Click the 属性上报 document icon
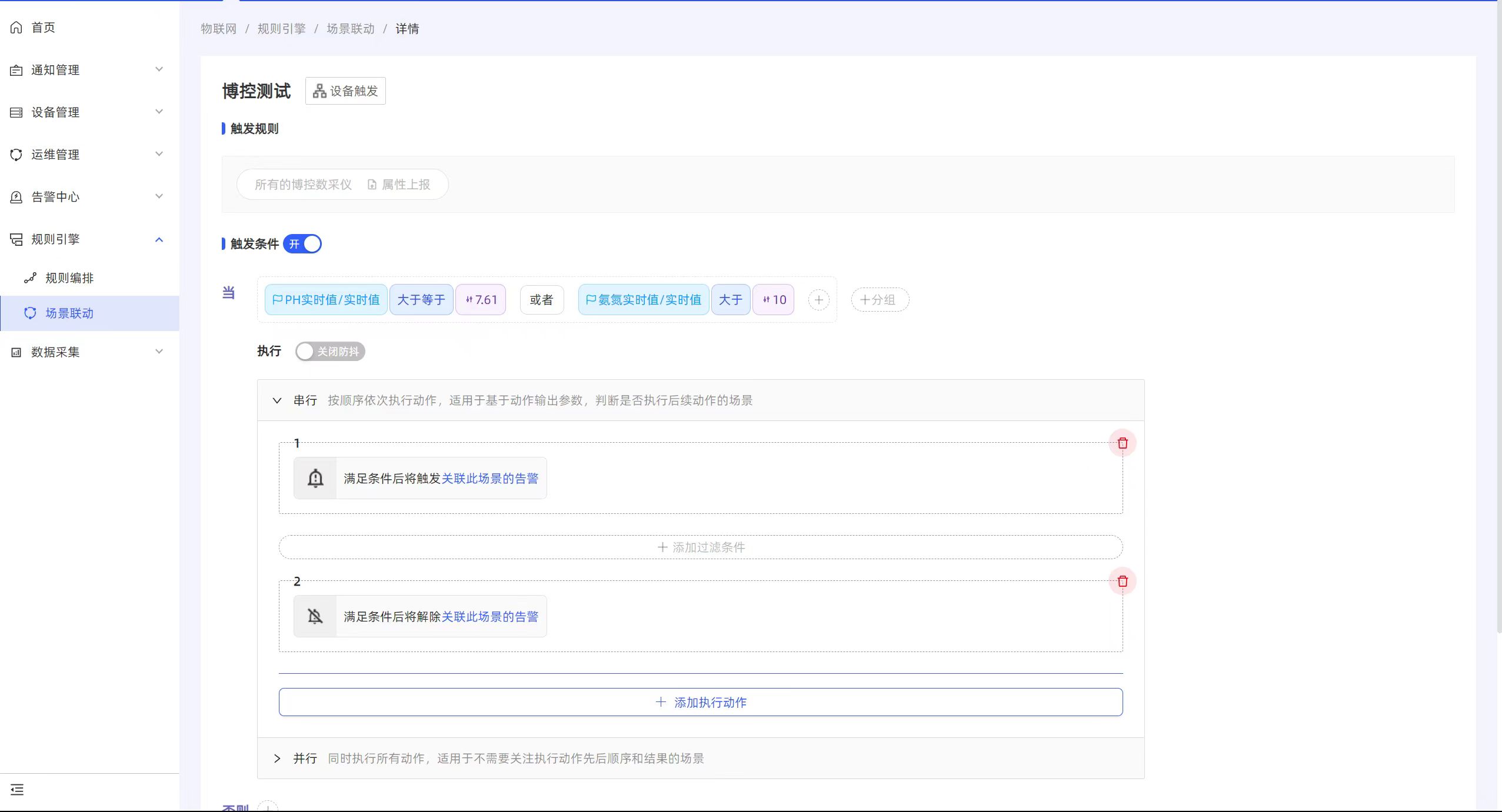This screenshot has height=812, width=1502. [x=372, y=185]
